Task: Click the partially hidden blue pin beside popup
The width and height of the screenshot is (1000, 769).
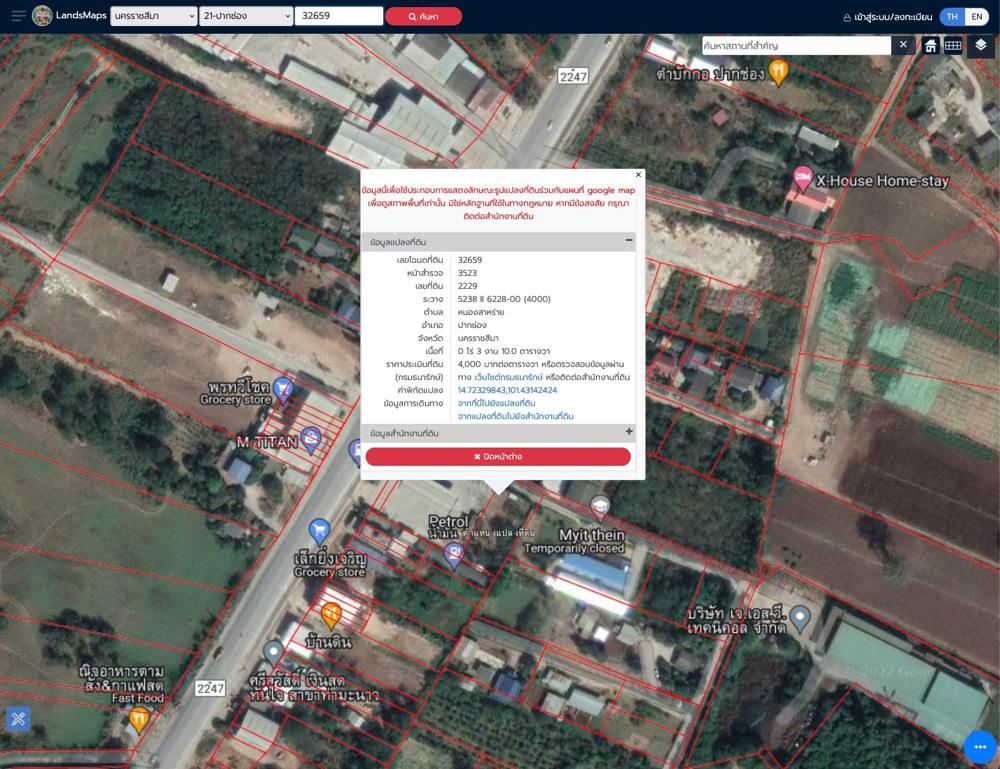Action: [355, 451]
